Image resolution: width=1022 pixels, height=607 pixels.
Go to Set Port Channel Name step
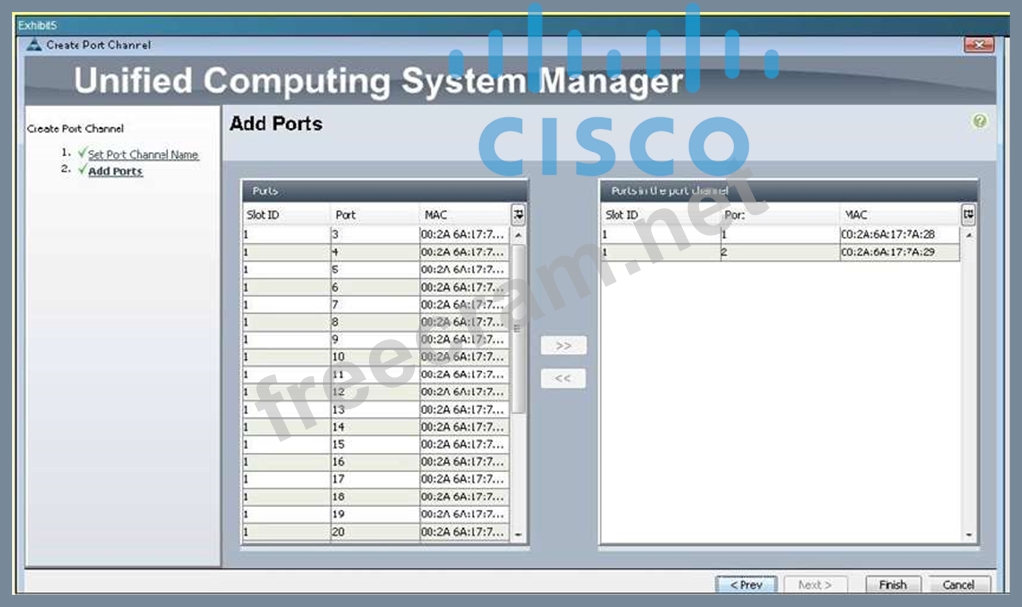click(143, 155)
